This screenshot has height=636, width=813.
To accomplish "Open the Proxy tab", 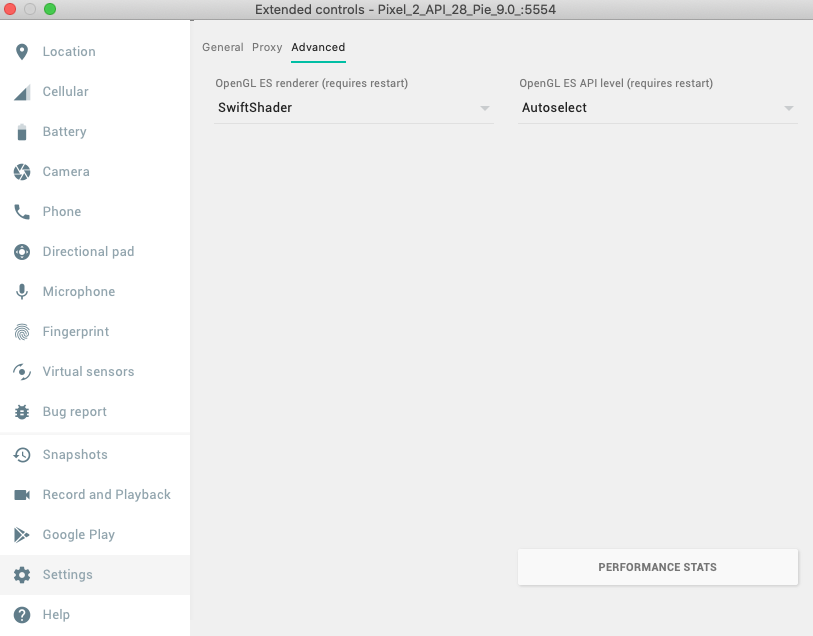I will 266,47.
